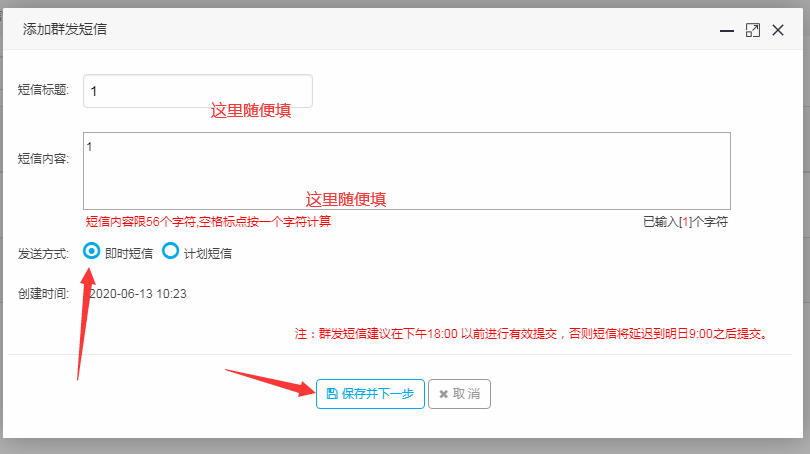Click the 短信标题 field label
Screen dimensions: 810x454
tap(43, 90)
